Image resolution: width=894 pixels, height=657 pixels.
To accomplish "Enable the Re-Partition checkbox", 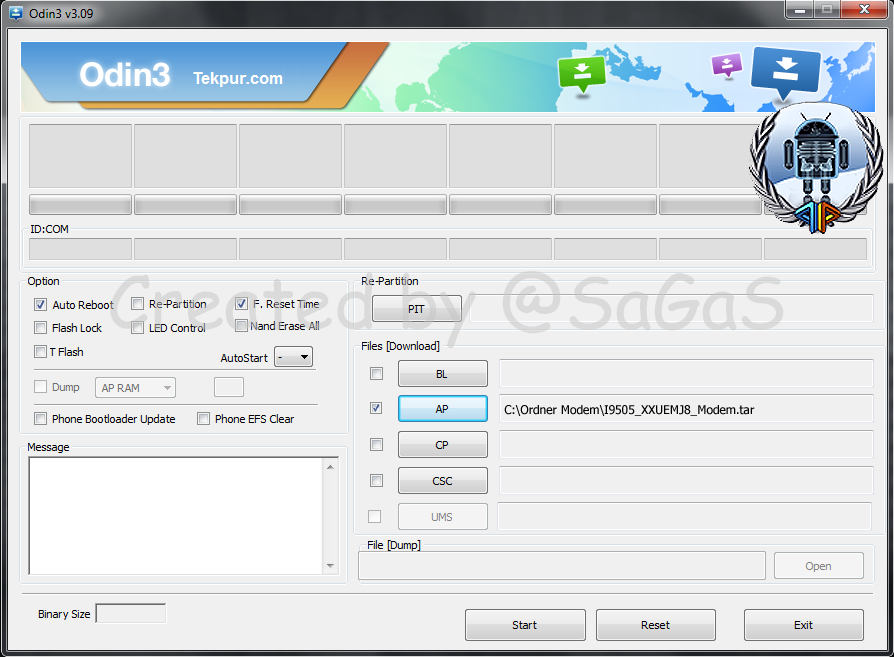I will 137,304.
